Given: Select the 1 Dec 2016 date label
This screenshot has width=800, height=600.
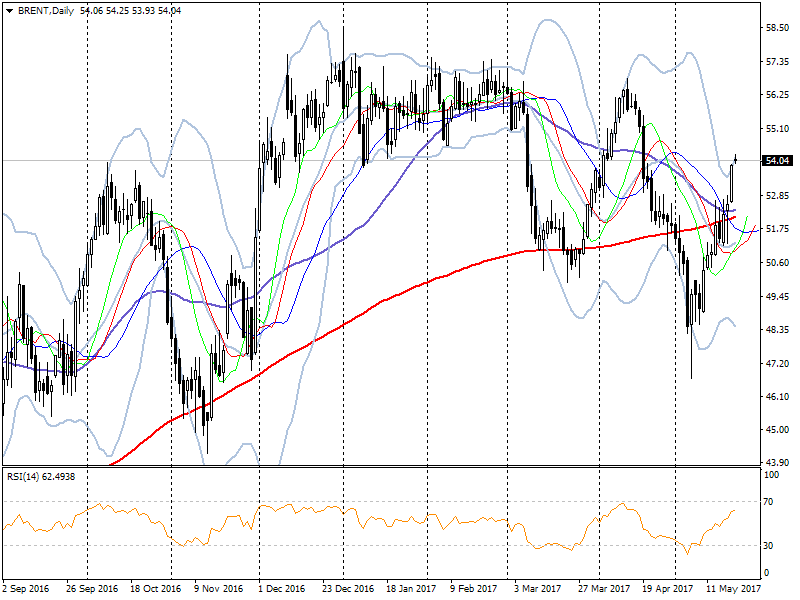Looking at the screenshot, I should tap(282, 589).
